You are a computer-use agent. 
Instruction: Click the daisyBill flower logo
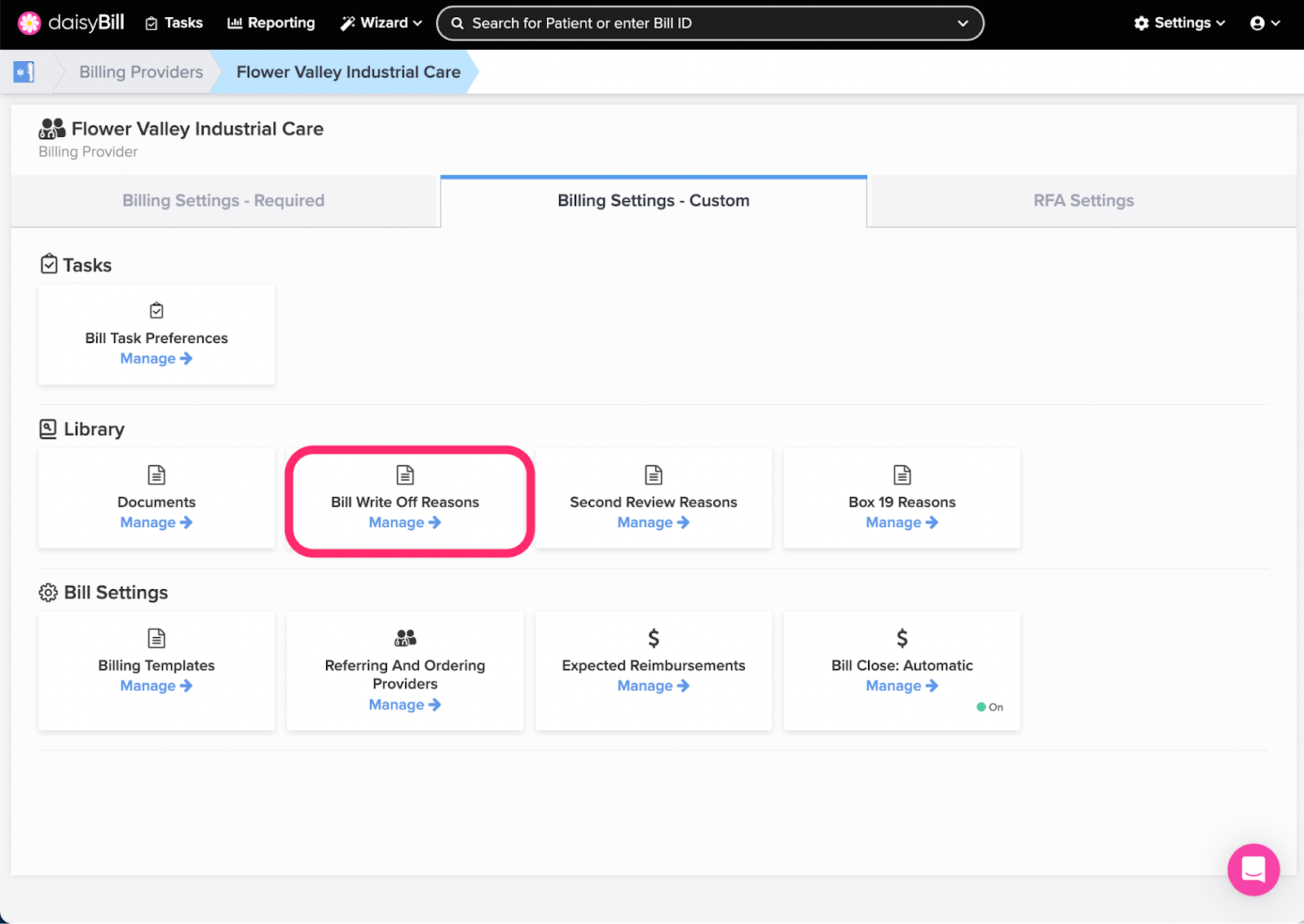(x=29, y=23)
